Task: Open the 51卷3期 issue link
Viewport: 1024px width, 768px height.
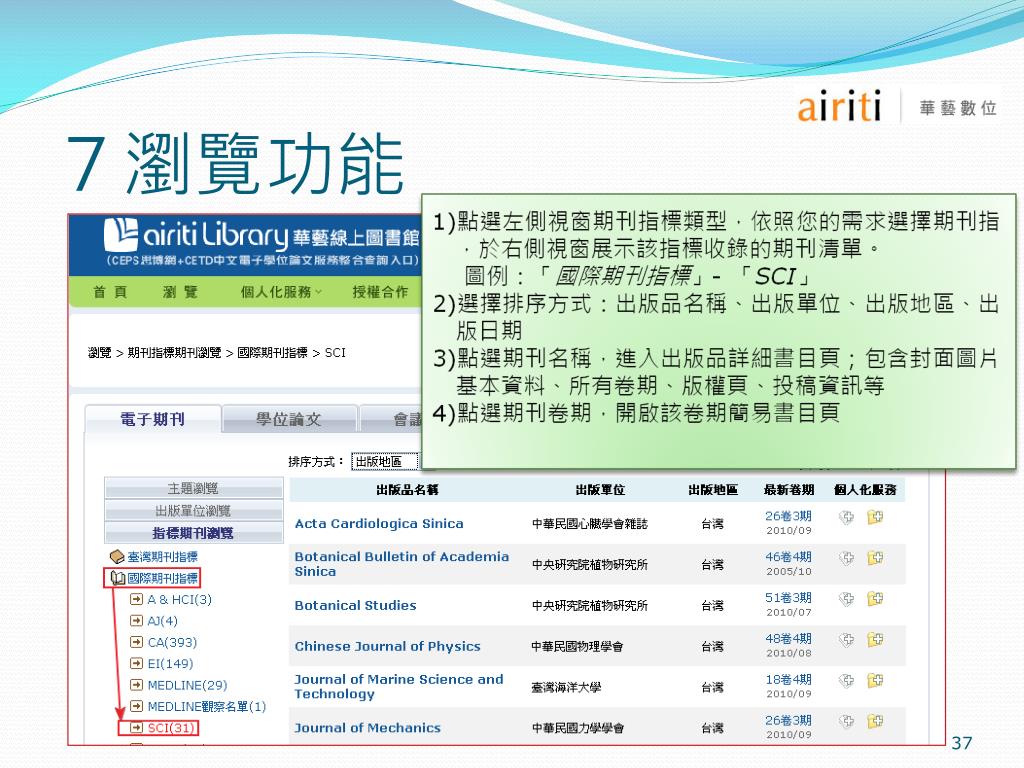Action: [788, 598]
